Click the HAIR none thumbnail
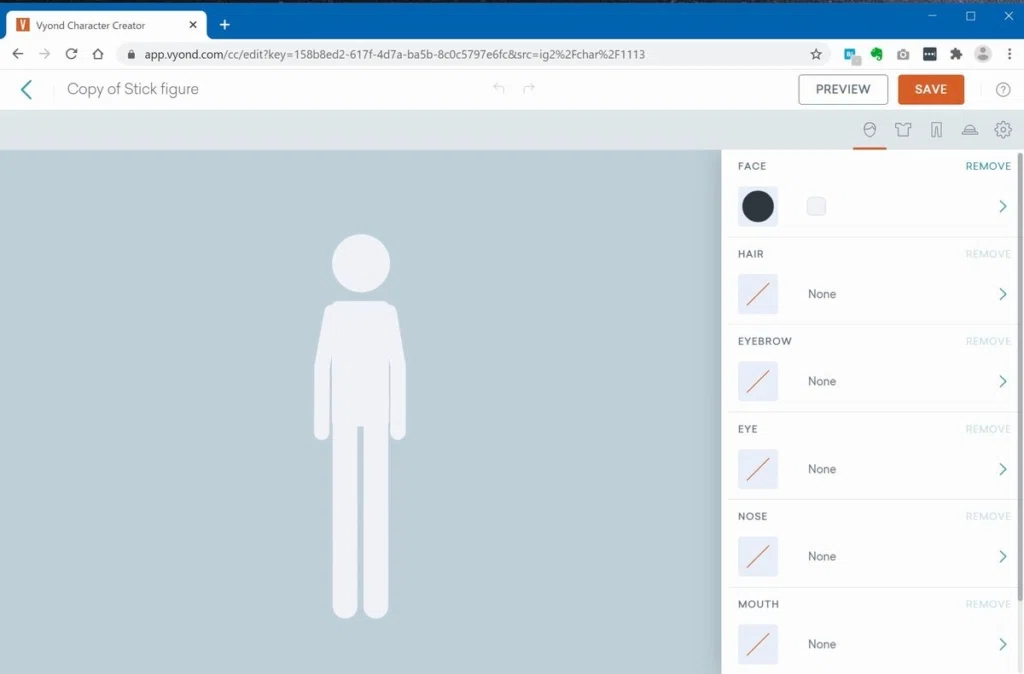The image size is (1024, 674). (x=758, y=294)
